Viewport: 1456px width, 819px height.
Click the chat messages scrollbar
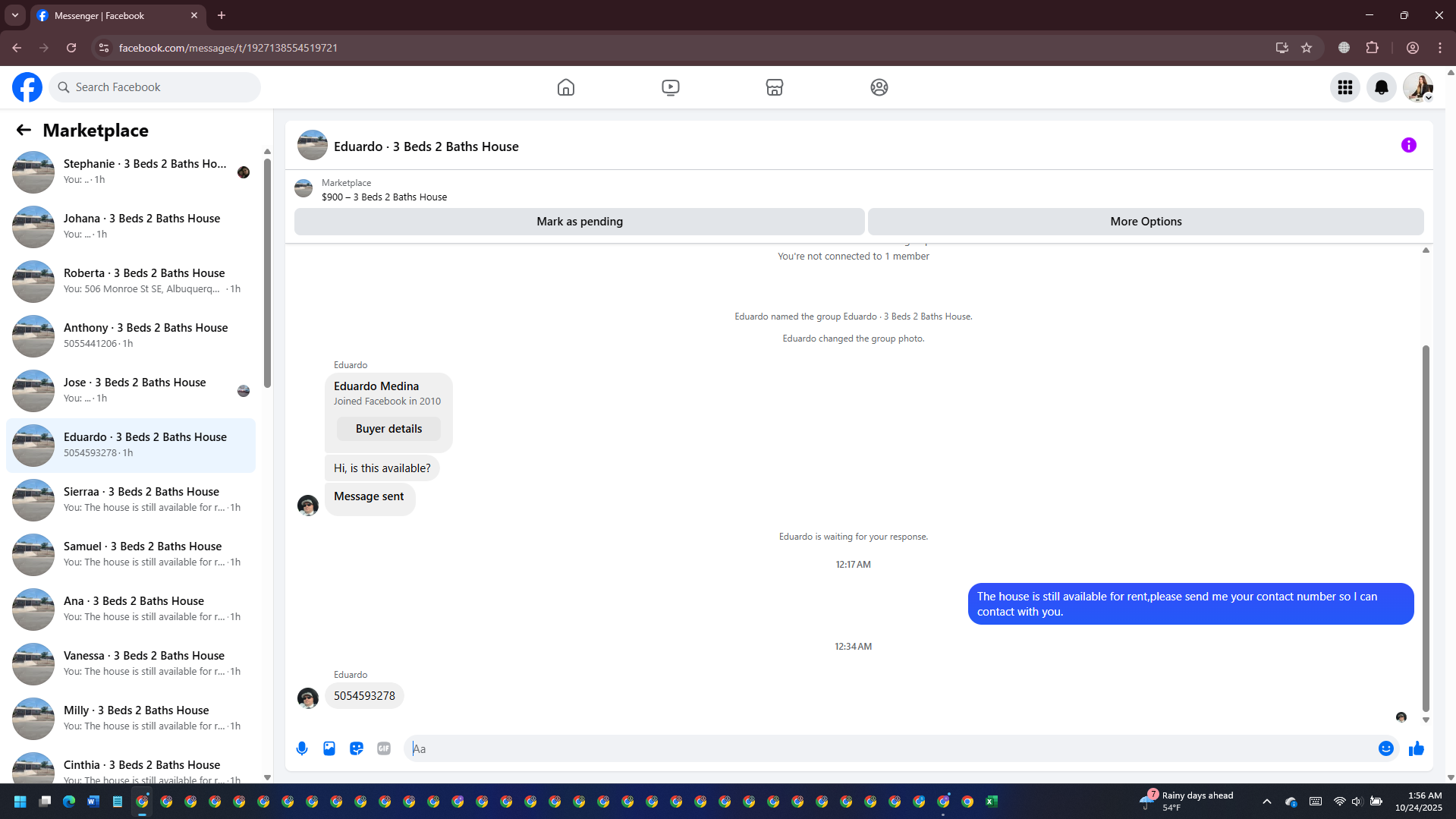1426,528
